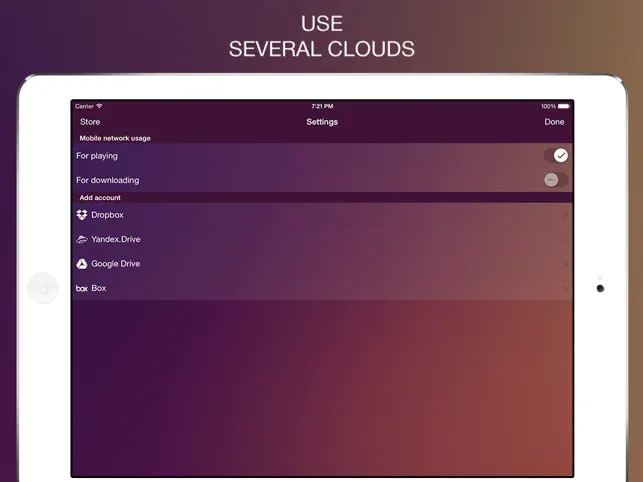643x482 pixels.
Task: Tap the Carrier status text
Action: coord(84,106)
